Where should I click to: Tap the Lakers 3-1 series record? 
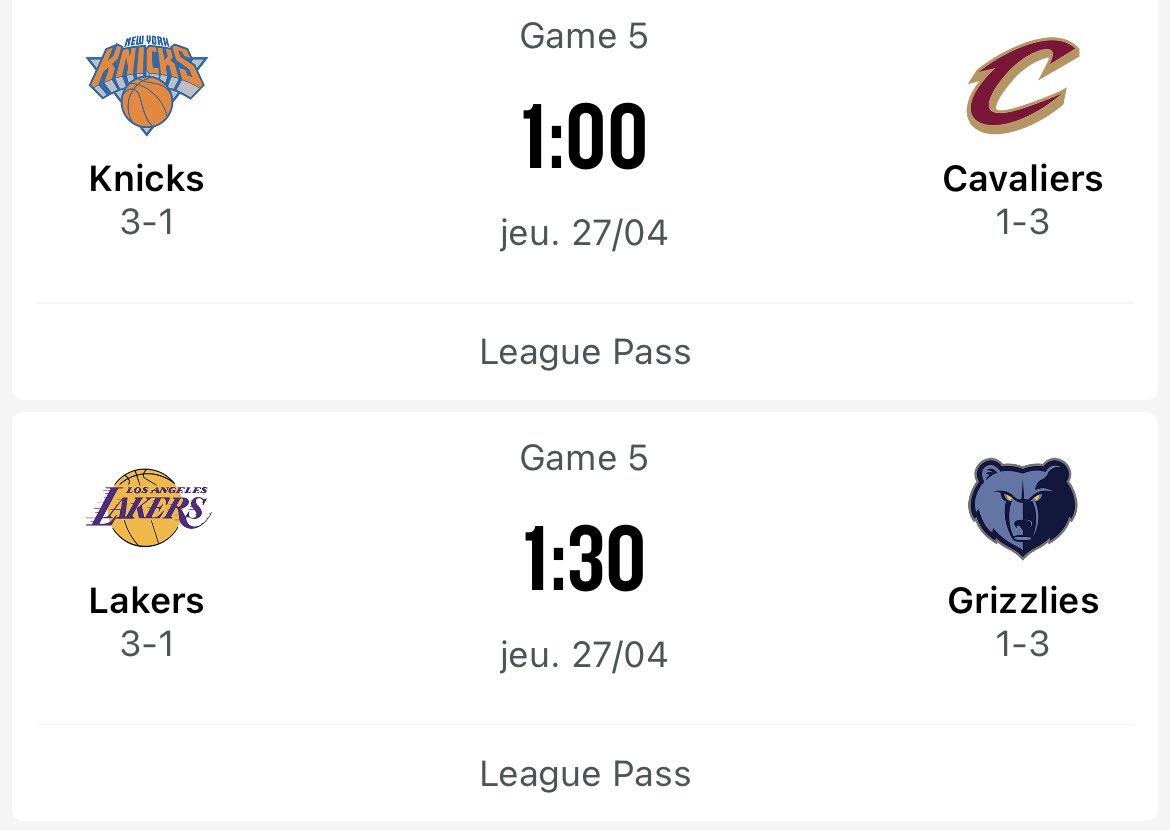coord(147,644)
